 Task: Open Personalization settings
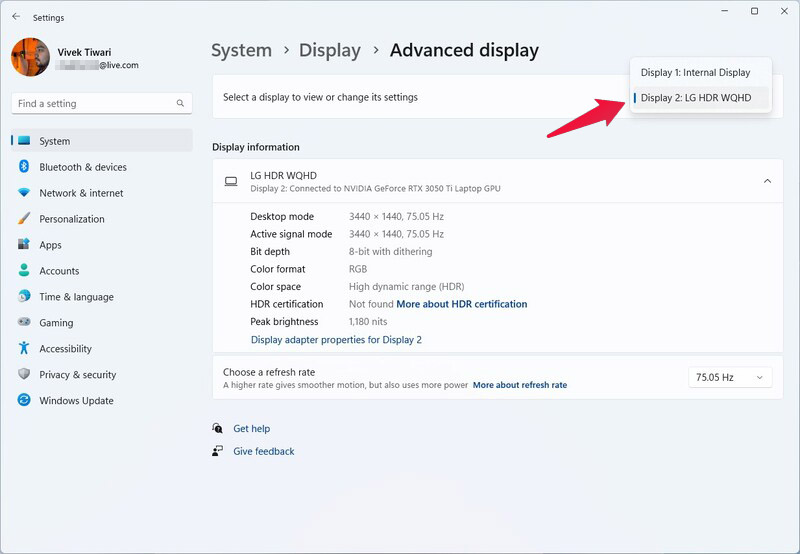[x=102, y=219]
